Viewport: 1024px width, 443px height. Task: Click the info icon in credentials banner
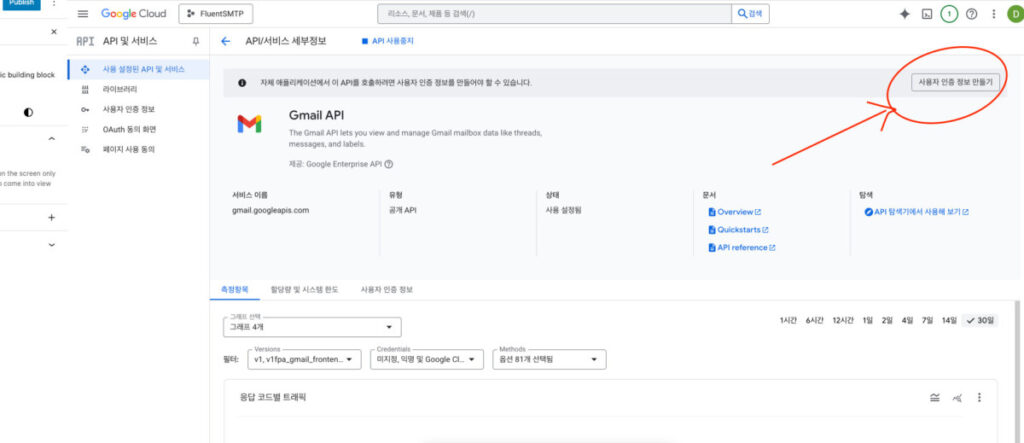tap(242, 83)
